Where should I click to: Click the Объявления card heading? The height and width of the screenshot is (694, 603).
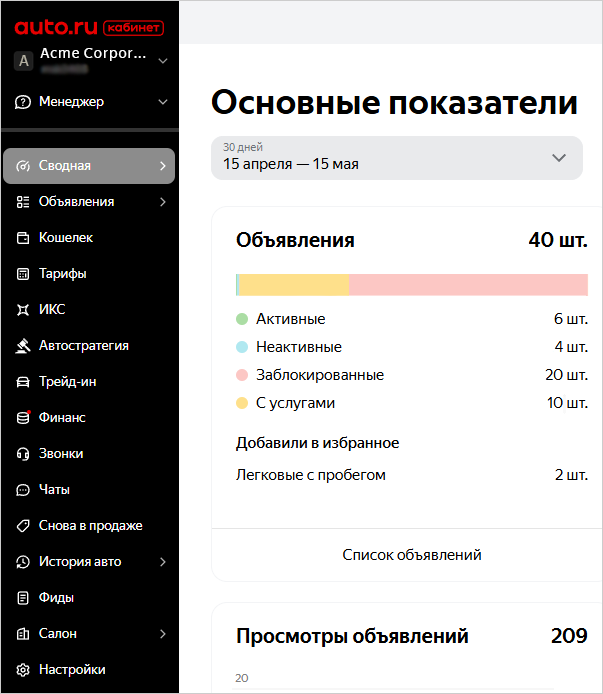(x=295, y=240)
